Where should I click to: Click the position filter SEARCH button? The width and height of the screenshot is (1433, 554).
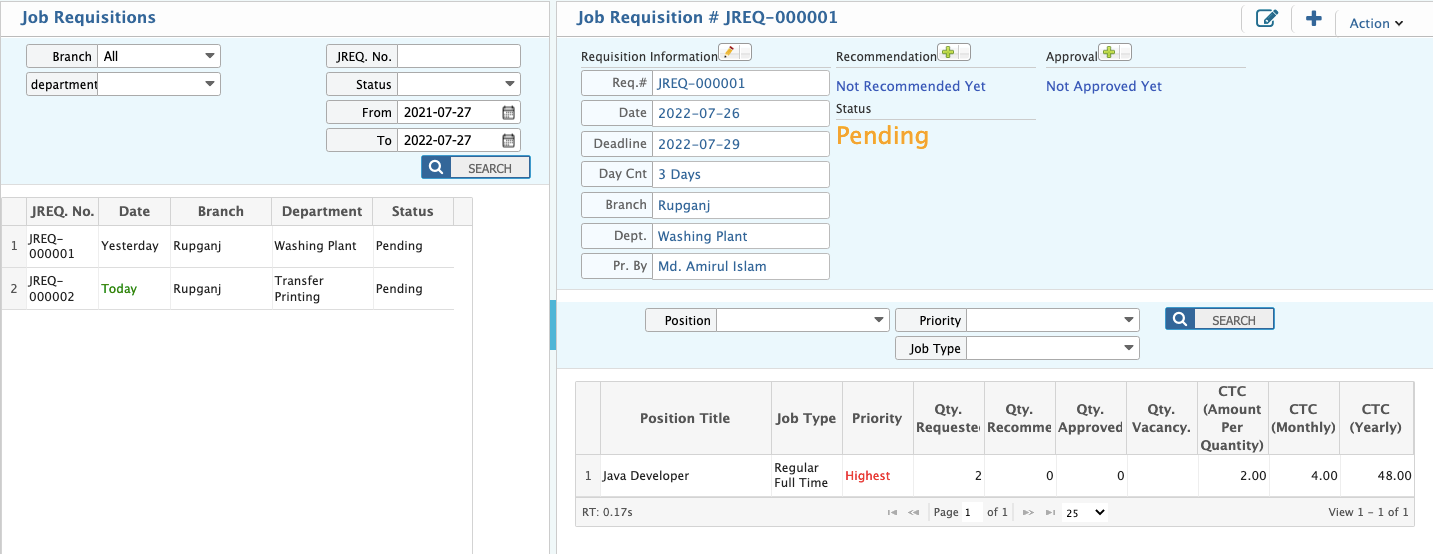[1220, 320]
